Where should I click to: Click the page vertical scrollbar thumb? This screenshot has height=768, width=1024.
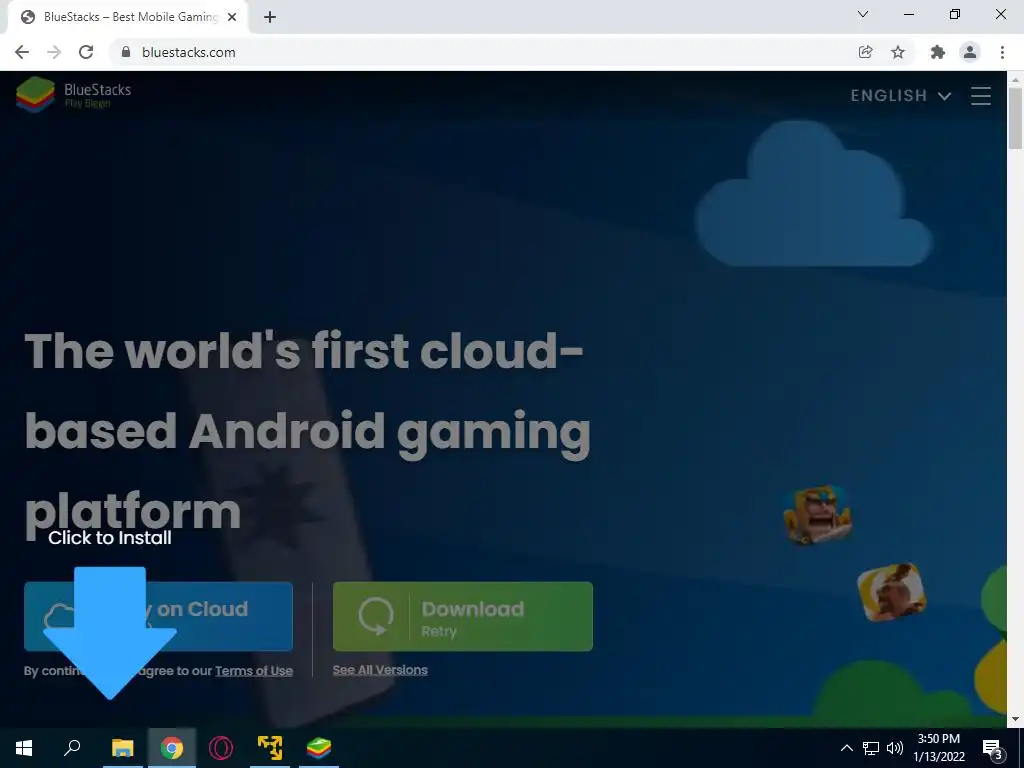[1015, 118]
